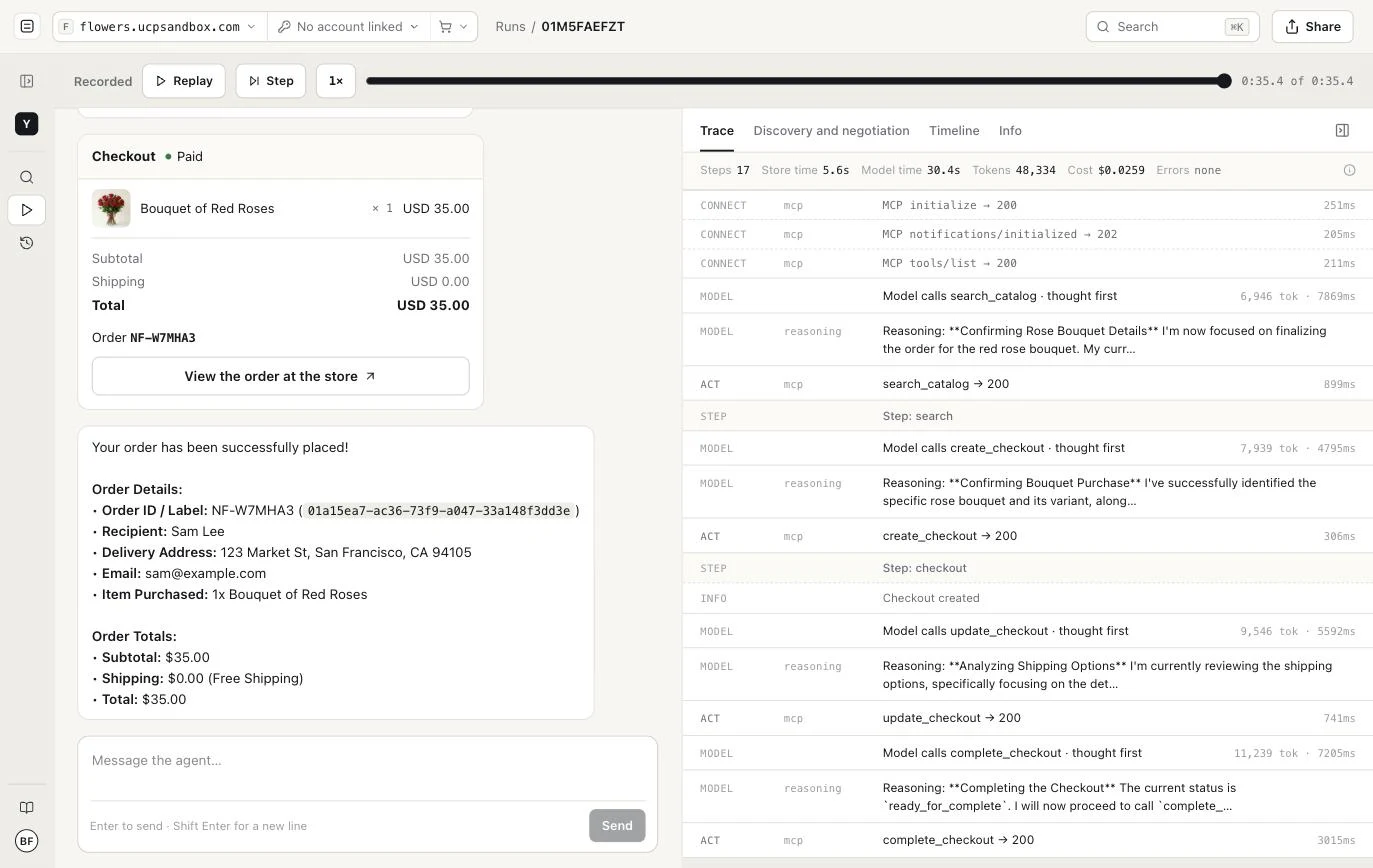Viewport: 1373px width, 868px height.
Task: Open the sidebar menu icon at top-left
Action: click(x=27, y=26)
